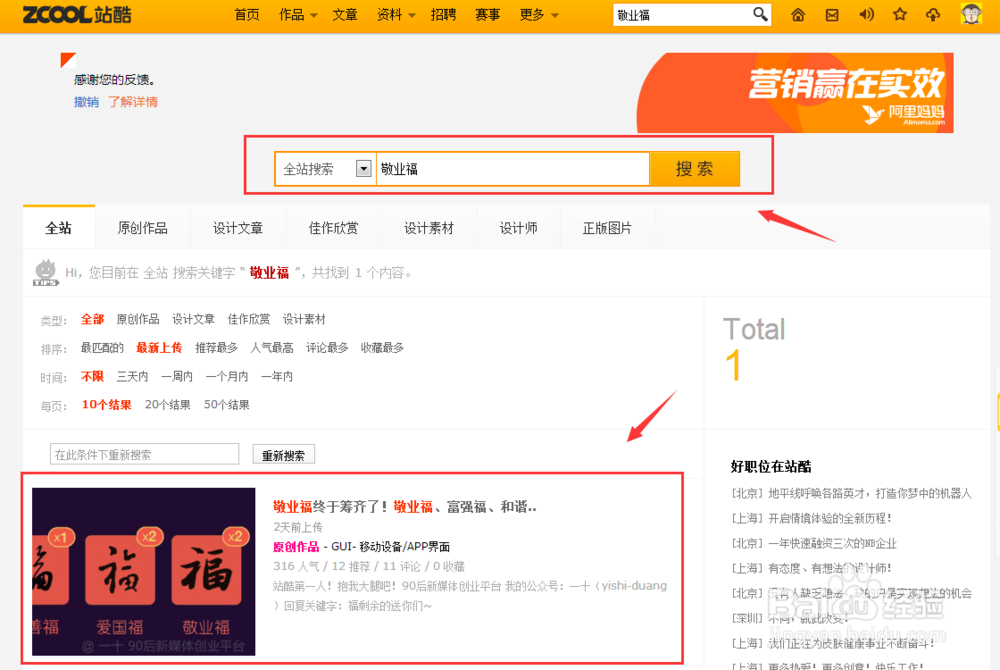
Task: Open your profile via the avatar
Action: coord(970,15)
